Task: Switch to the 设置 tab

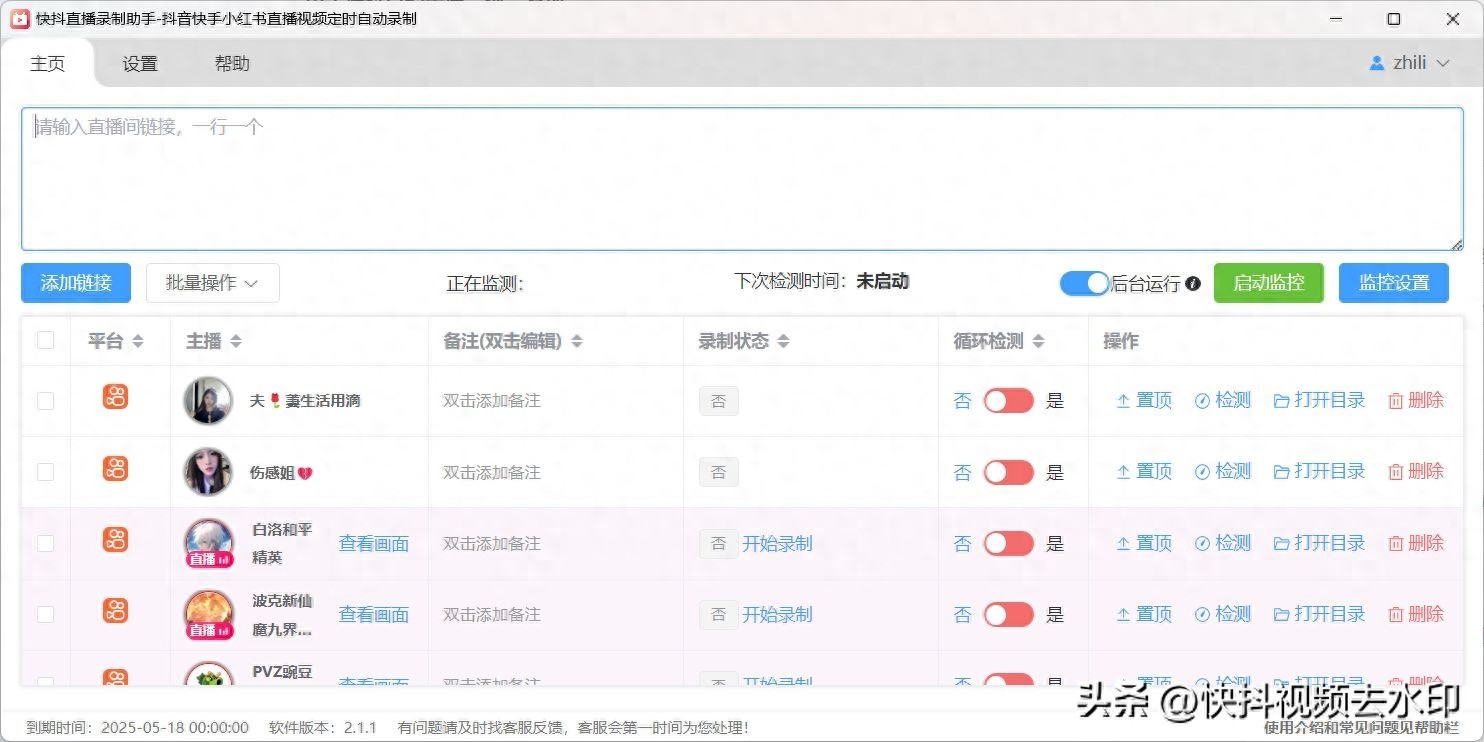Action: coord(140,64)
